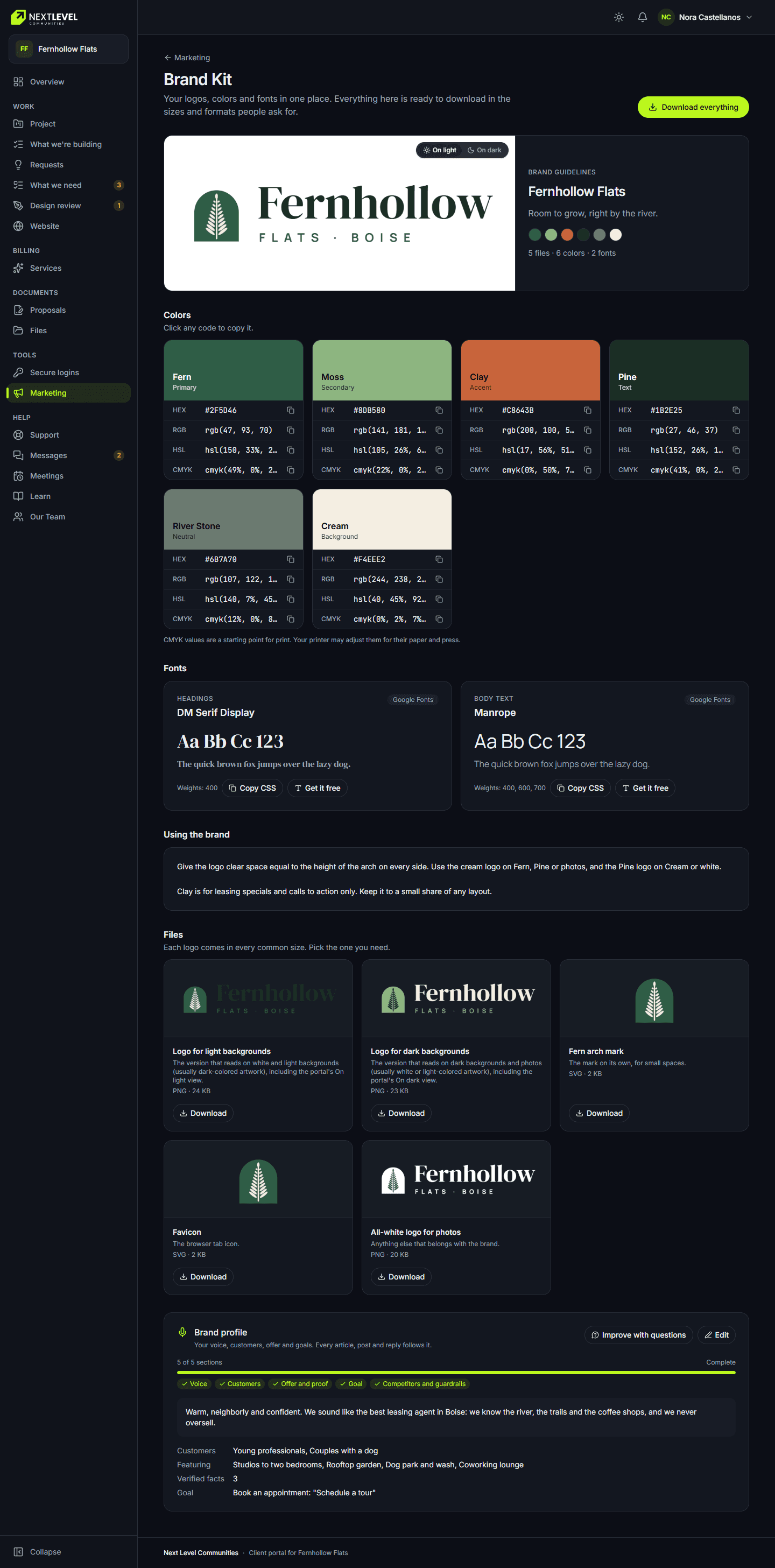Copy the Clay HEX code icon
The image size is (775, 1568).
coord(588,410)
